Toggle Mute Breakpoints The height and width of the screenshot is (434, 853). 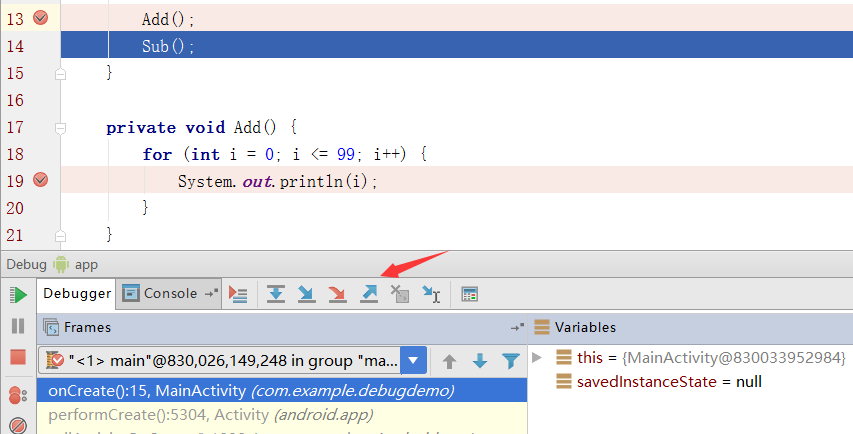(18, 425)
